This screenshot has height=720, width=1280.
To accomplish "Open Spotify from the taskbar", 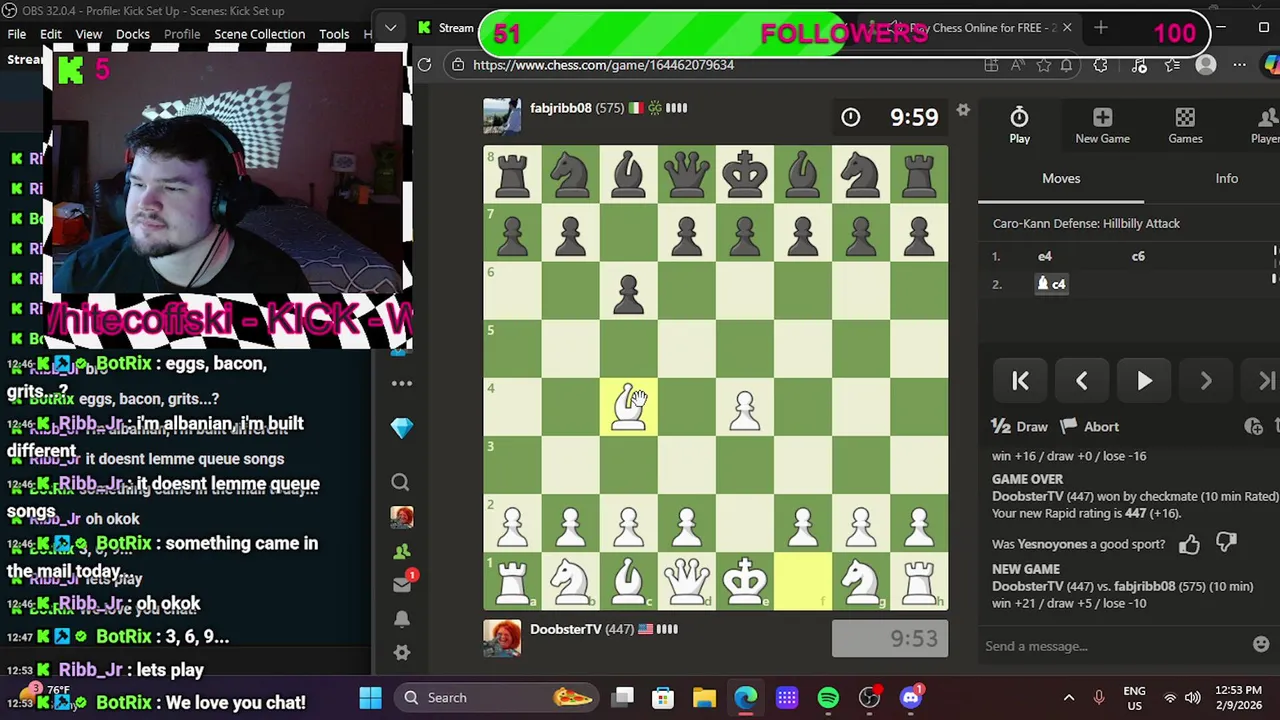I will 828,698.
